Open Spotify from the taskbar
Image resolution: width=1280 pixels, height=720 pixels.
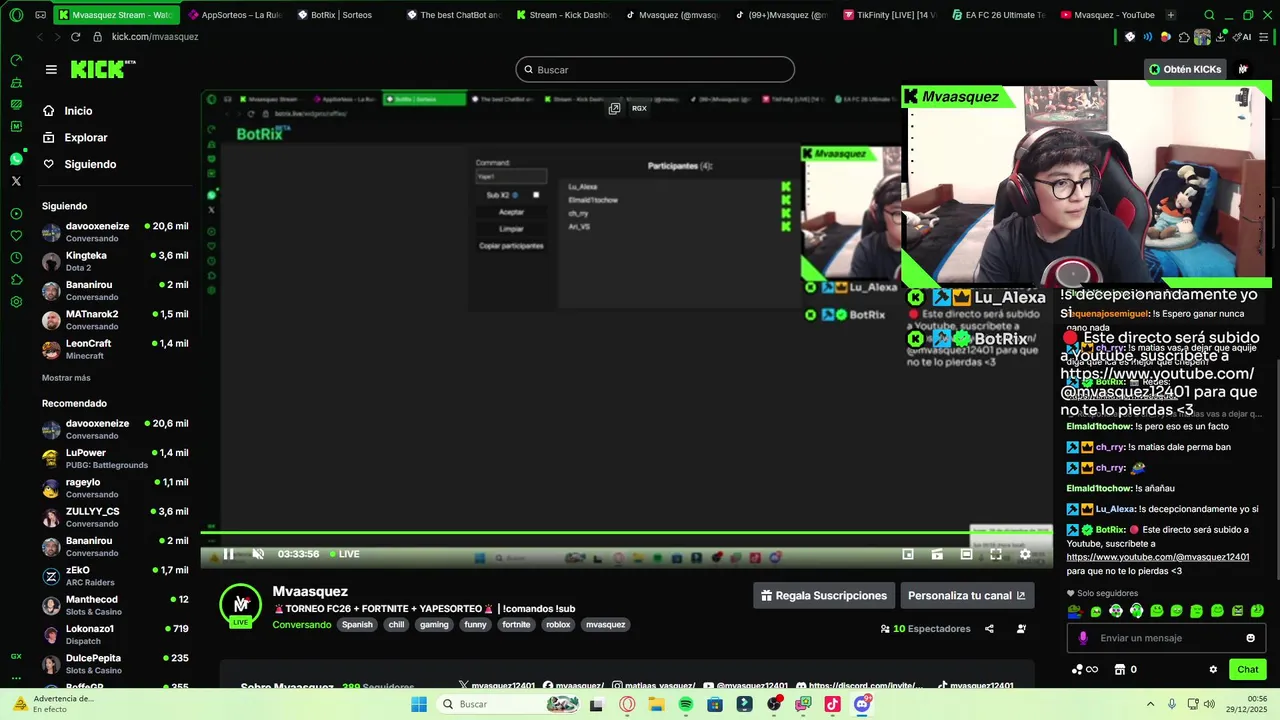click(686, 704)
